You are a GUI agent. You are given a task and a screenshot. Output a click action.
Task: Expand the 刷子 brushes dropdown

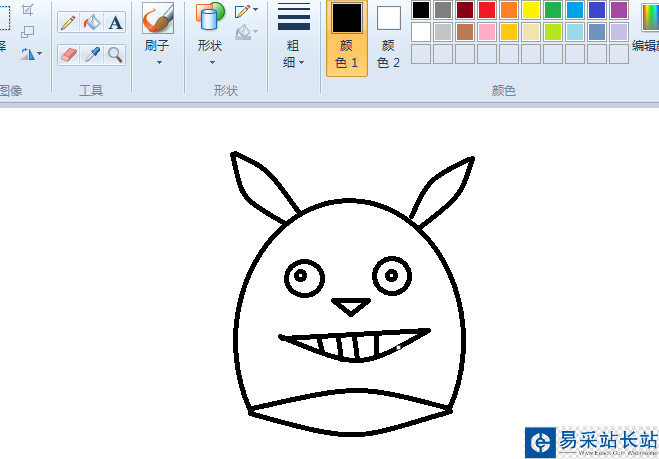[x=159, y=63]
